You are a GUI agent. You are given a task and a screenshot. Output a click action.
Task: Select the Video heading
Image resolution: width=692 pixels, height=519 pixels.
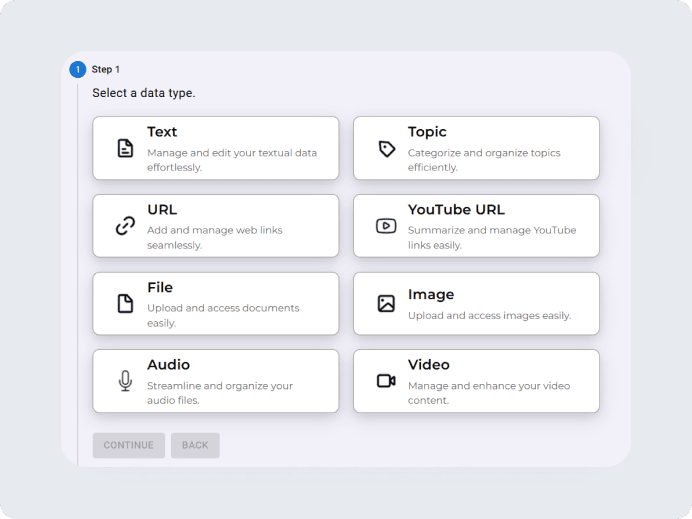(429, 365)
